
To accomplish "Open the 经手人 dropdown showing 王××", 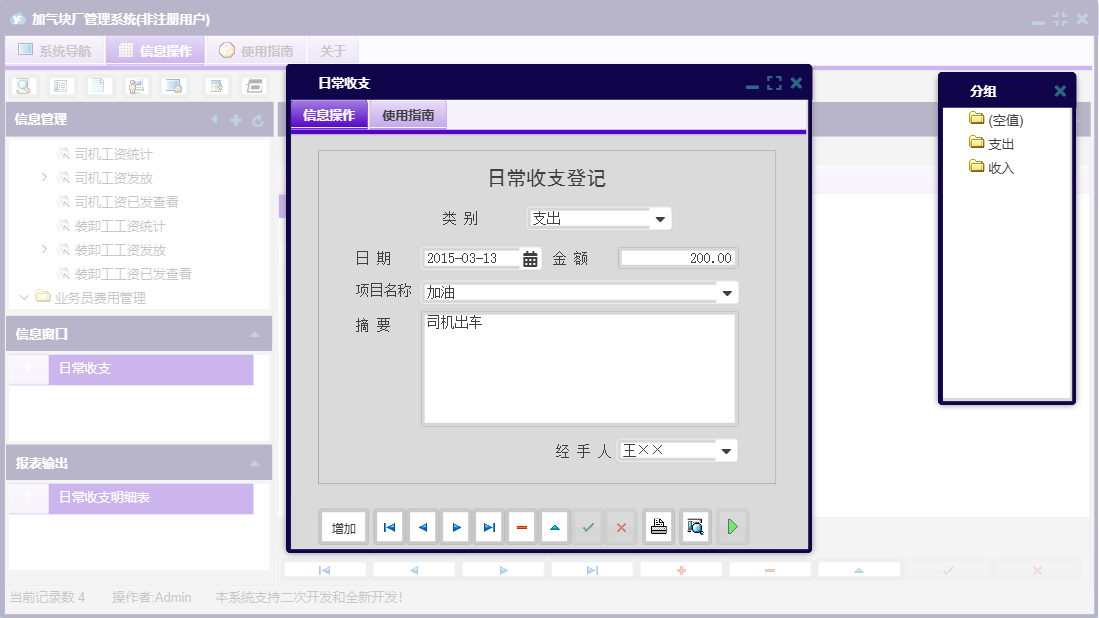I will 726,450.
